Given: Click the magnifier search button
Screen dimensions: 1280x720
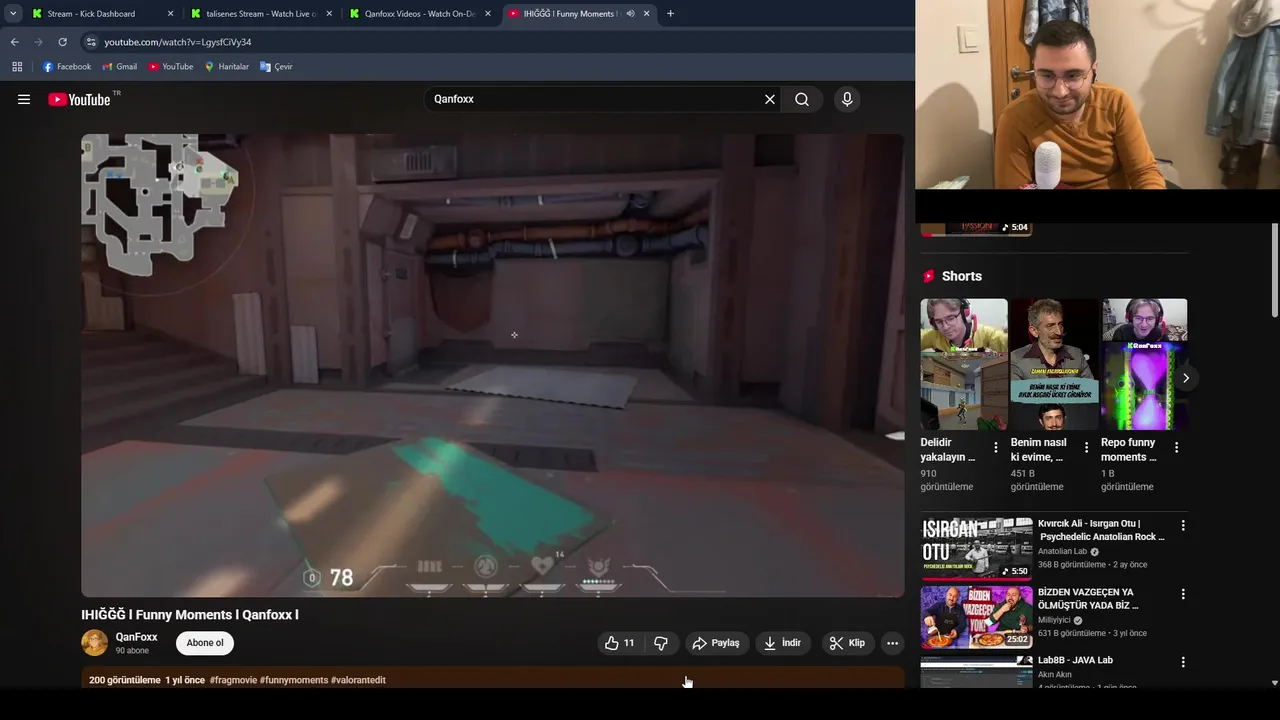Looking at the screenshot, I should click(x=802, y=99).
